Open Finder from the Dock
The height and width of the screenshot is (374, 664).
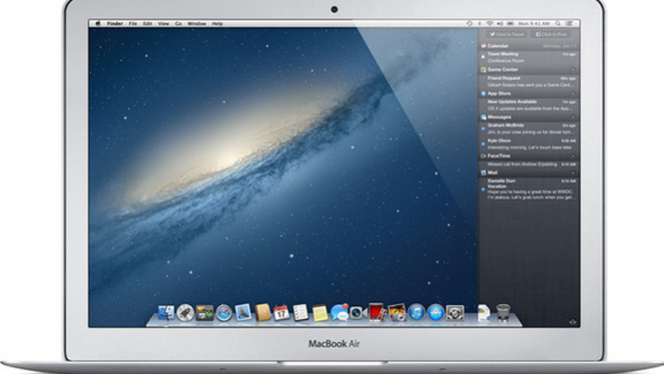[x=166, y=313]
